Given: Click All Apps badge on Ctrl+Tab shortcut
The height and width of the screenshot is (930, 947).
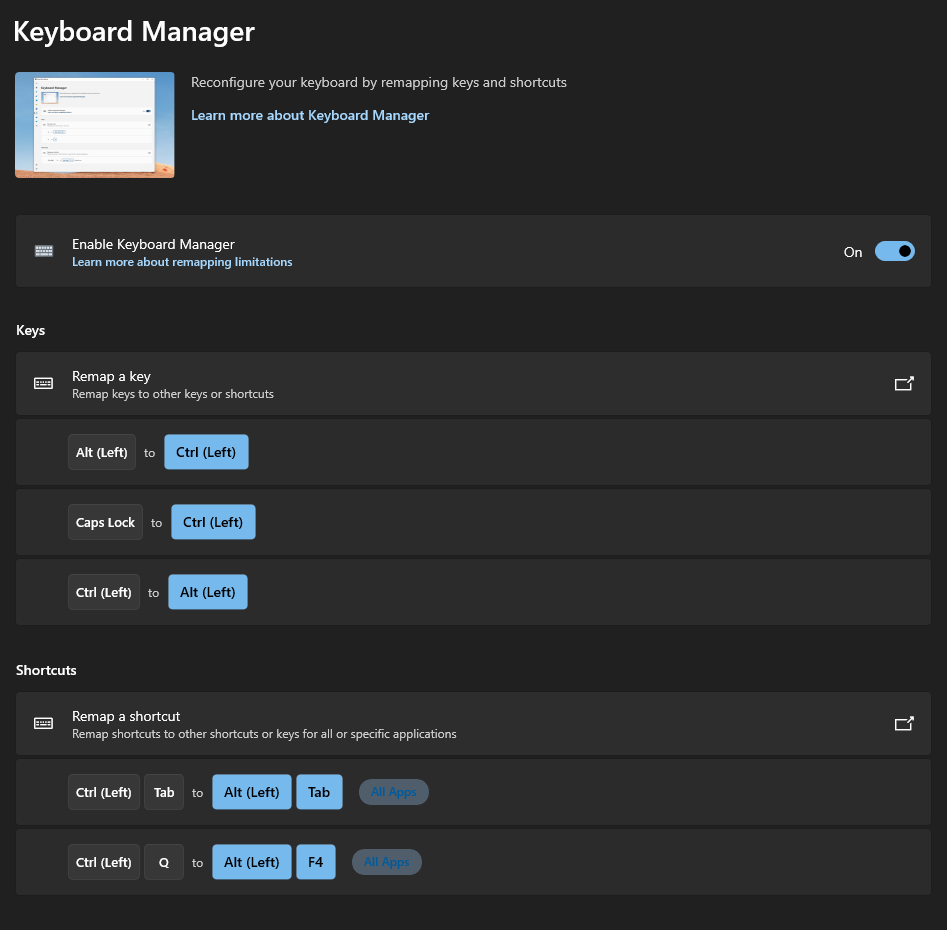Looking at the screenshot, I should coord(393,792).
